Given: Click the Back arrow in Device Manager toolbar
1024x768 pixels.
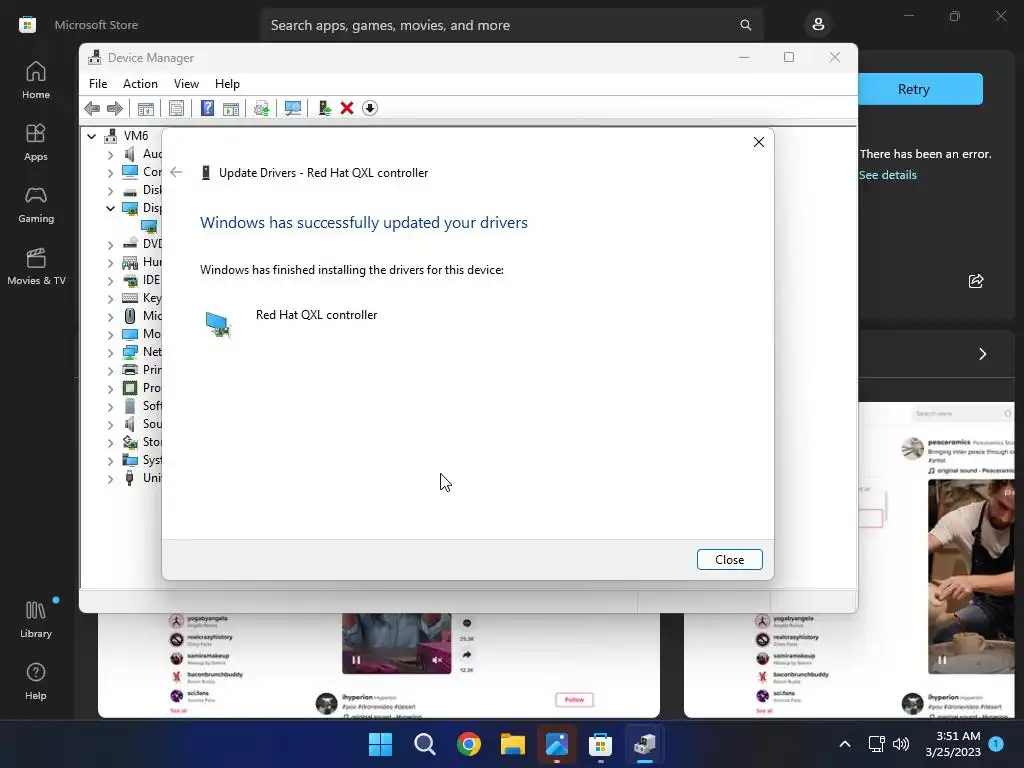Looking at the screenshot, I should [92, 108].
